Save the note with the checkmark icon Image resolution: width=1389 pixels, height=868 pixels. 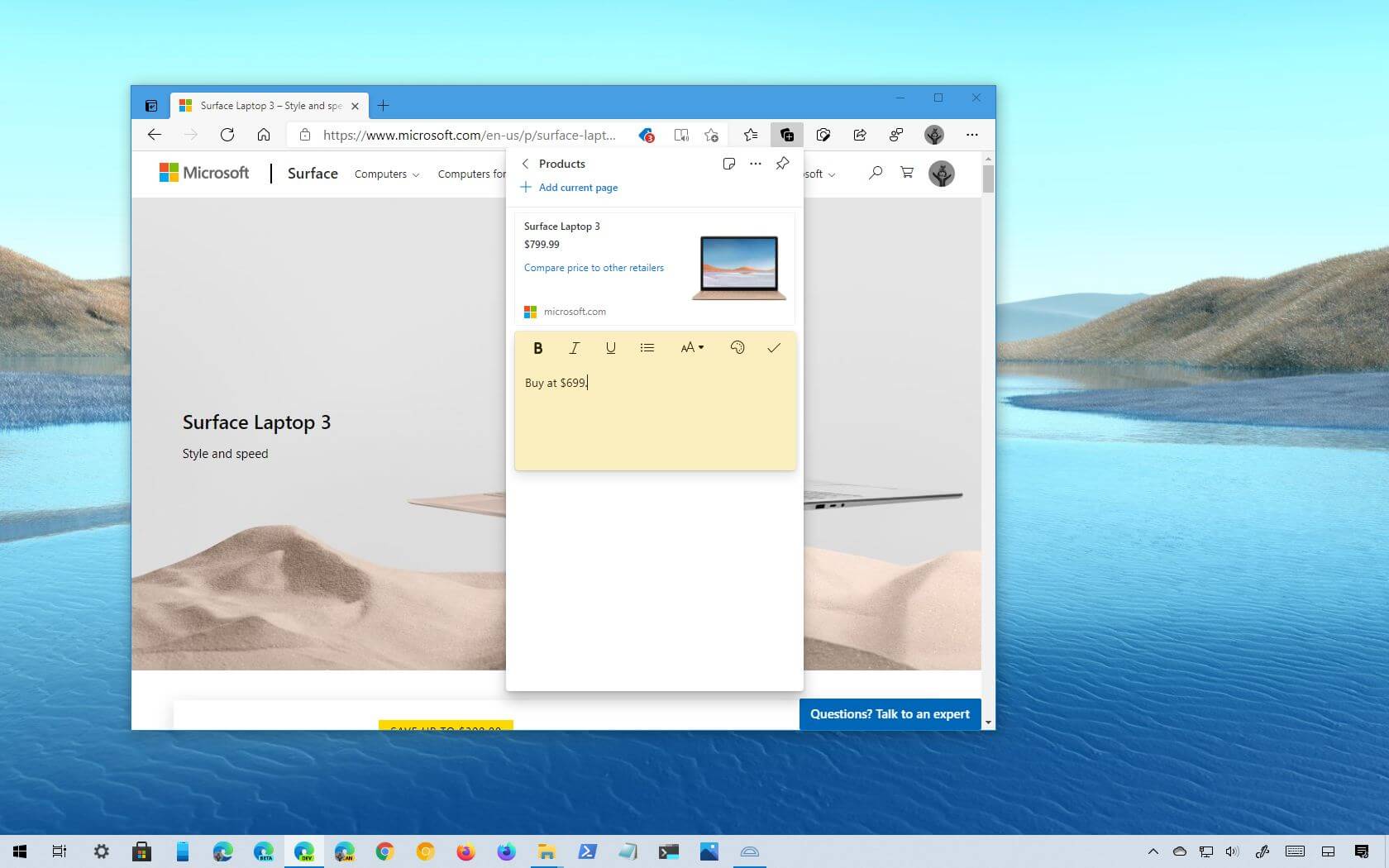pos(773,348)
